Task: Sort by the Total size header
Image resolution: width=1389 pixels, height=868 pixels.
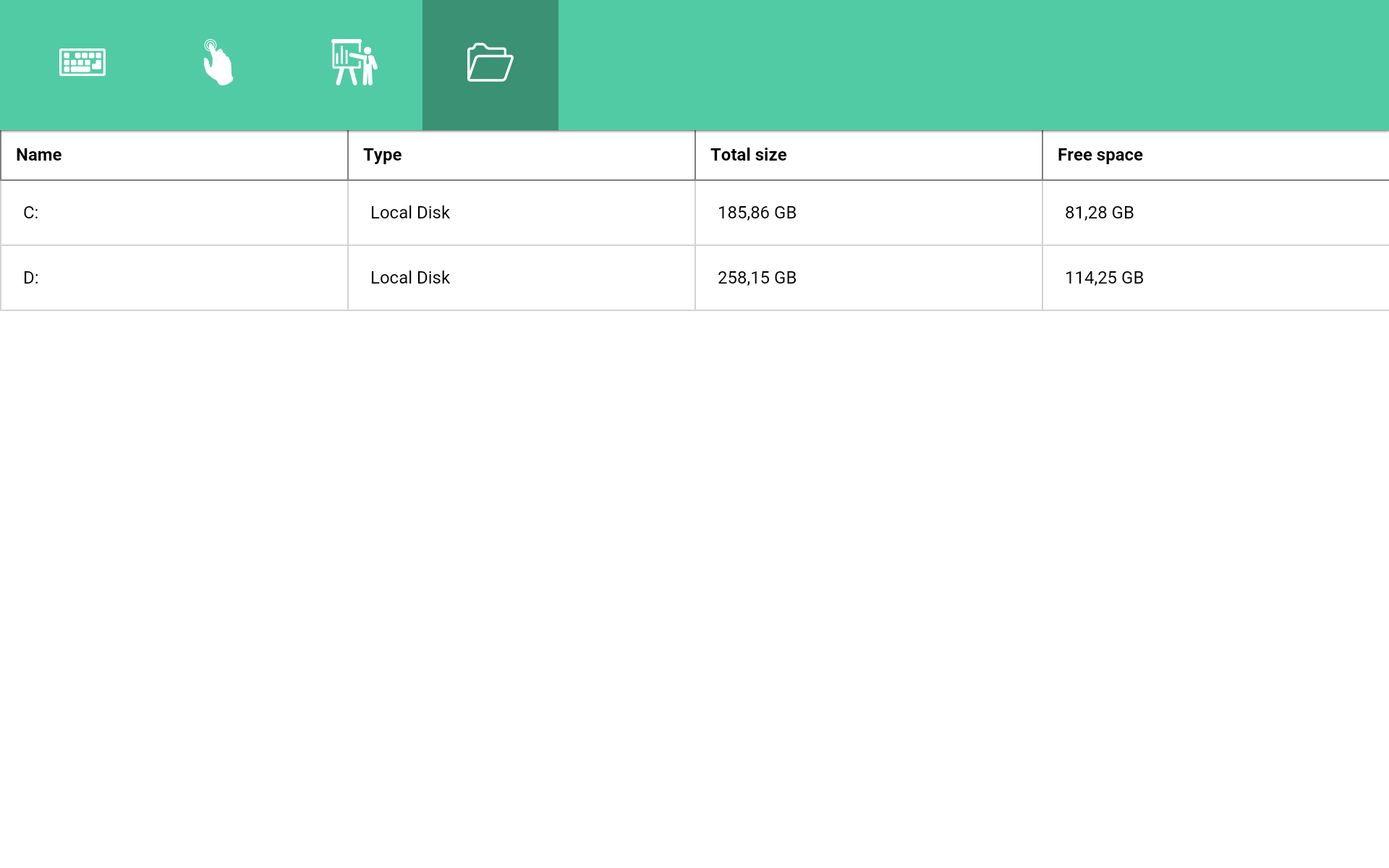Action: coord(748,155)
